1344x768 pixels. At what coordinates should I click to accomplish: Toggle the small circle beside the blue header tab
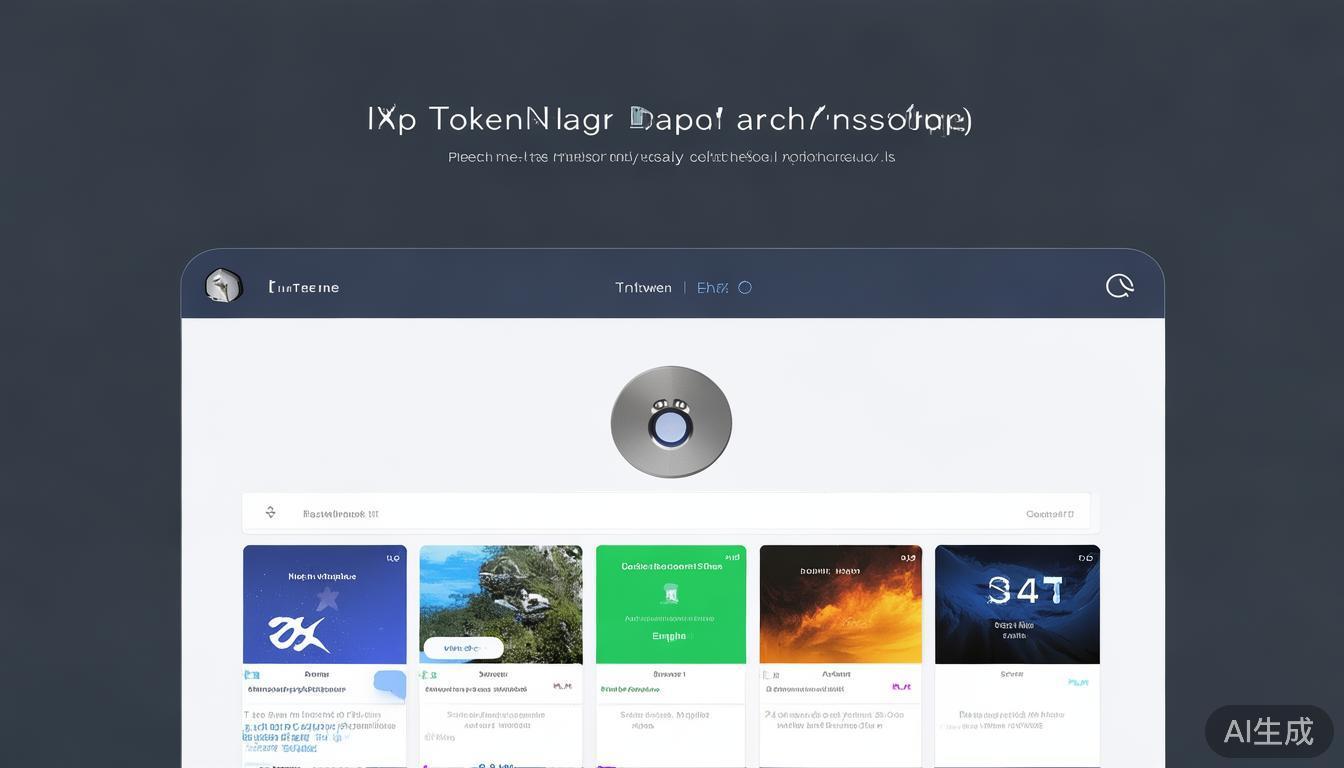[745, 288]
